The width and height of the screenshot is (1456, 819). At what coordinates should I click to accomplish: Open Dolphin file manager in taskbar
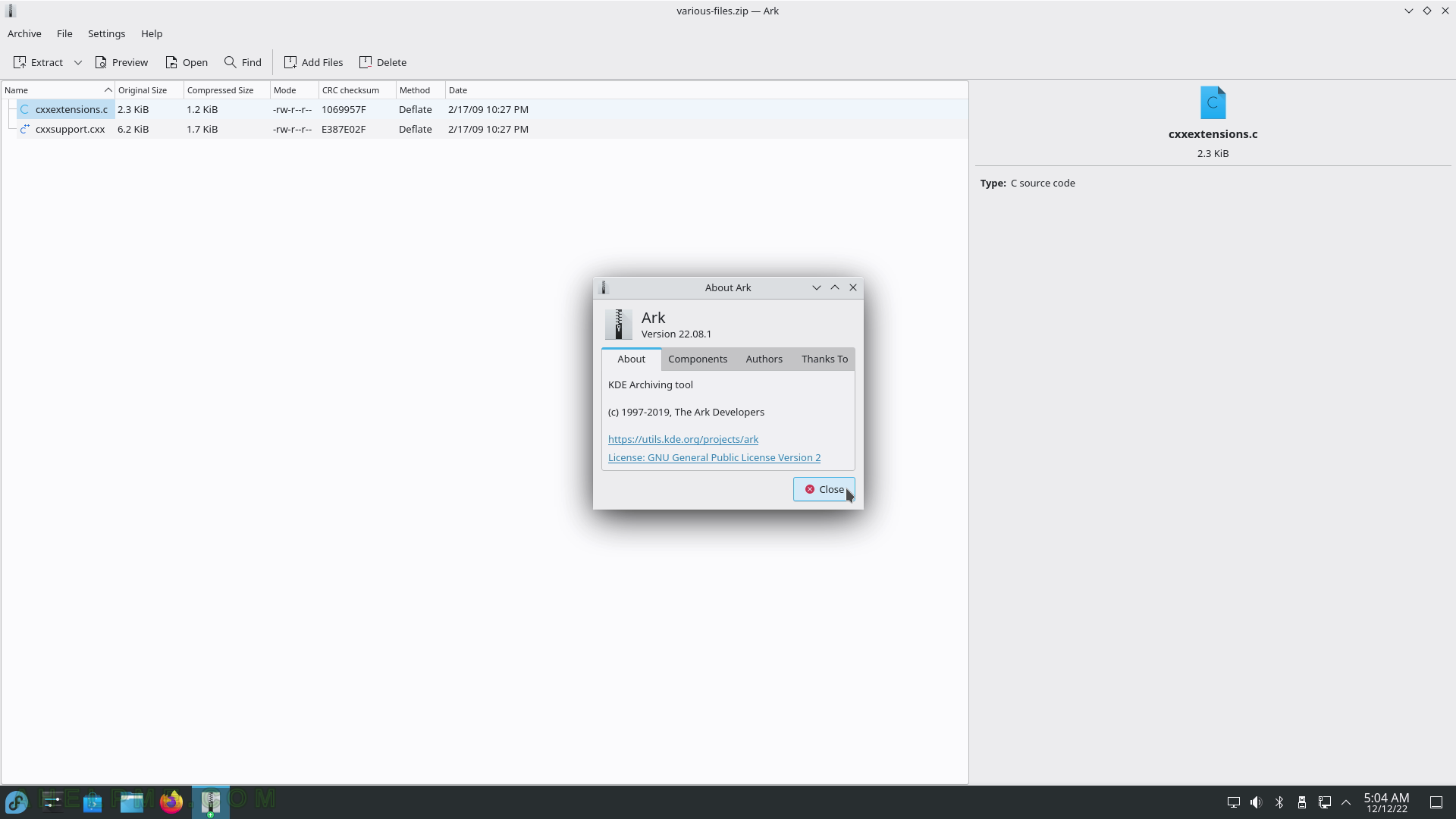132,802
